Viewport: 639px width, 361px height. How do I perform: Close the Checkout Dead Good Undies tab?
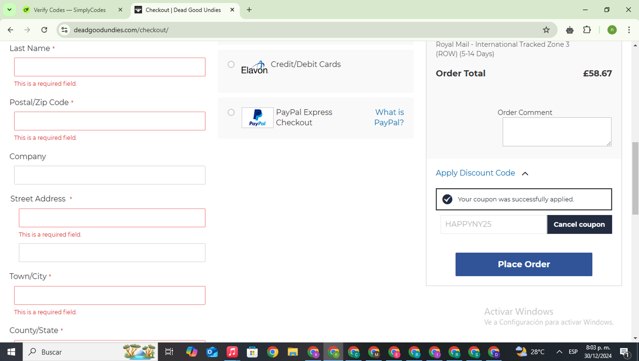click(232, 10)
